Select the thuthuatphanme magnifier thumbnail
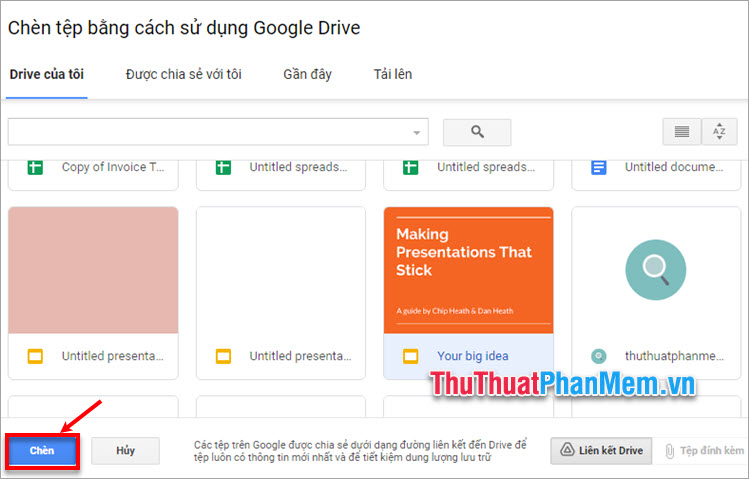This screenshot has height=479, width=749. click(656, 270)
